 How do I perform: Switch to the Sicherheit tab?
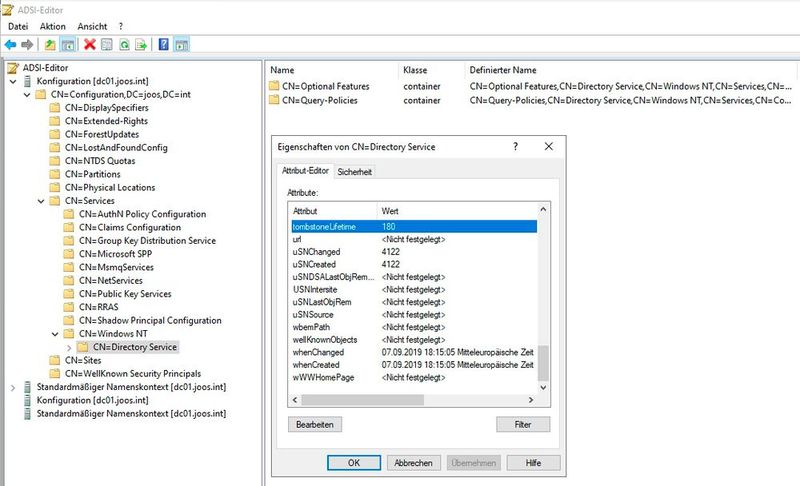click(355, 172)
